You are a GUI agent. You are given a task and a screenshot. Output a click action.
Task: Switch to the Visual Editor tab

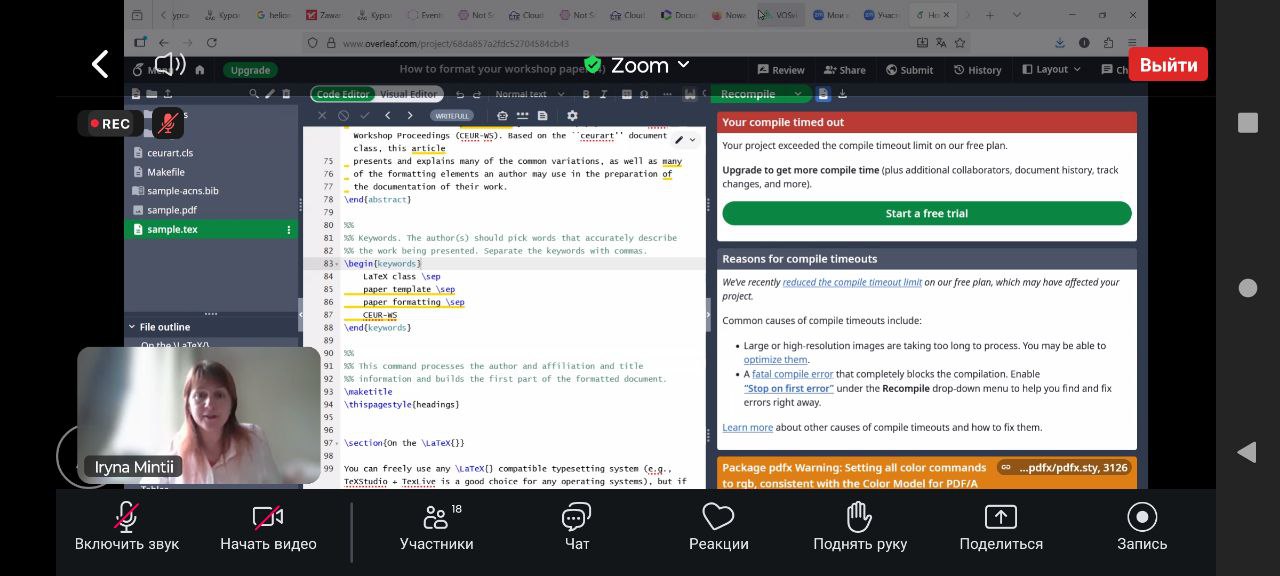408,94
